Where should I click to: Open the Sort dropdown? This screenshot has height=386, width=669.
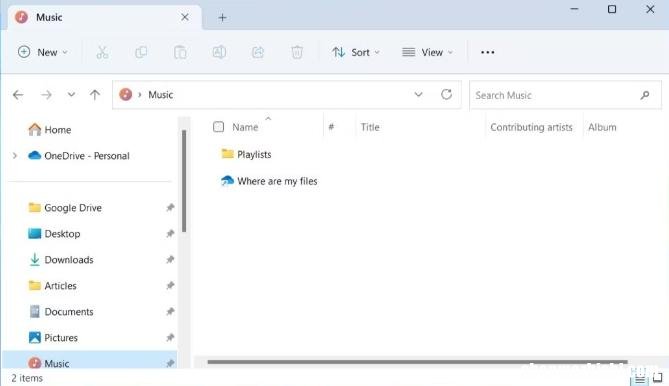tap(356, 52)
